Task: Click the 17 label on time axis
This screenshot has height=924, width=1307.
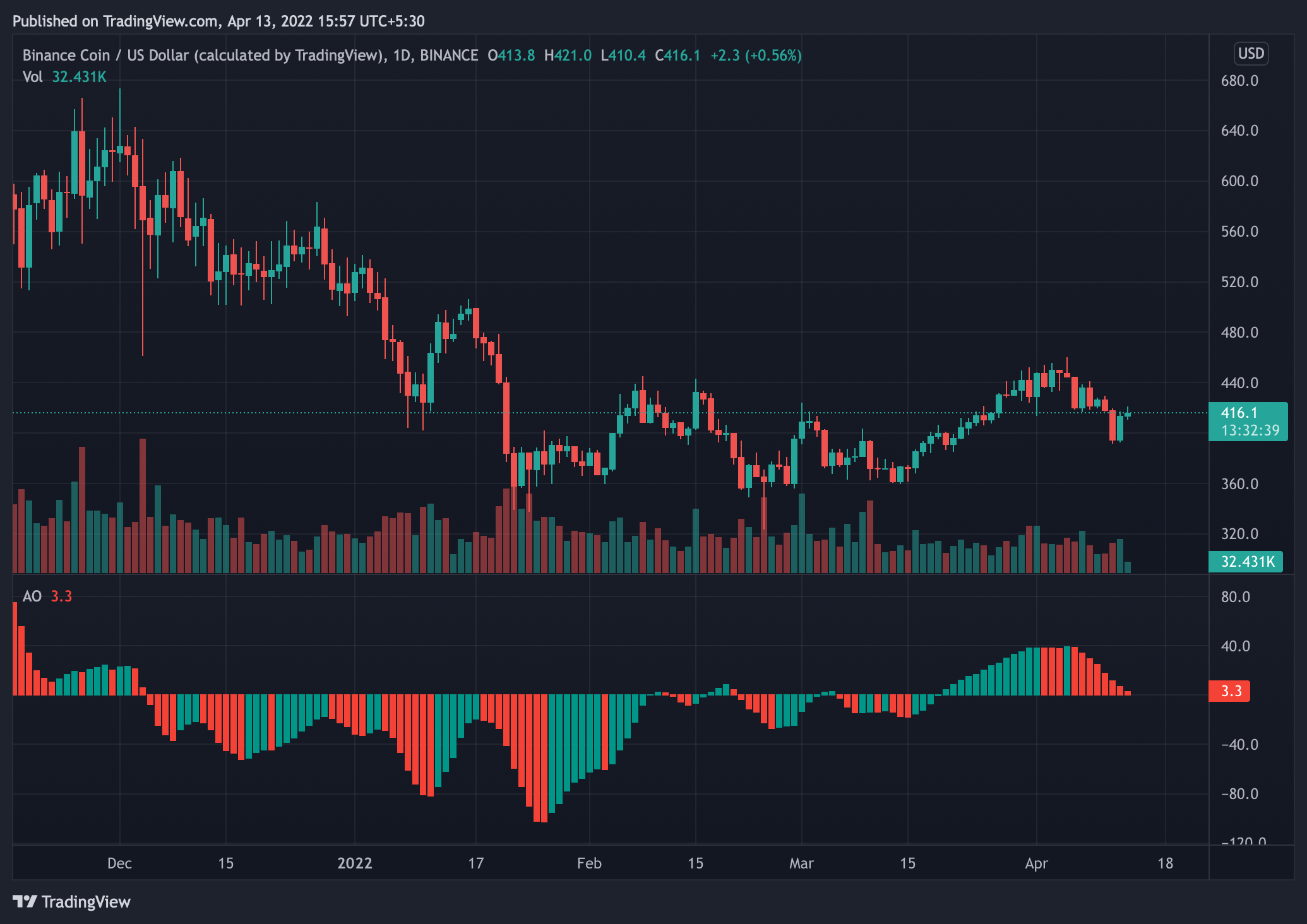Action: pyautogui.click(x=475, y=863)
